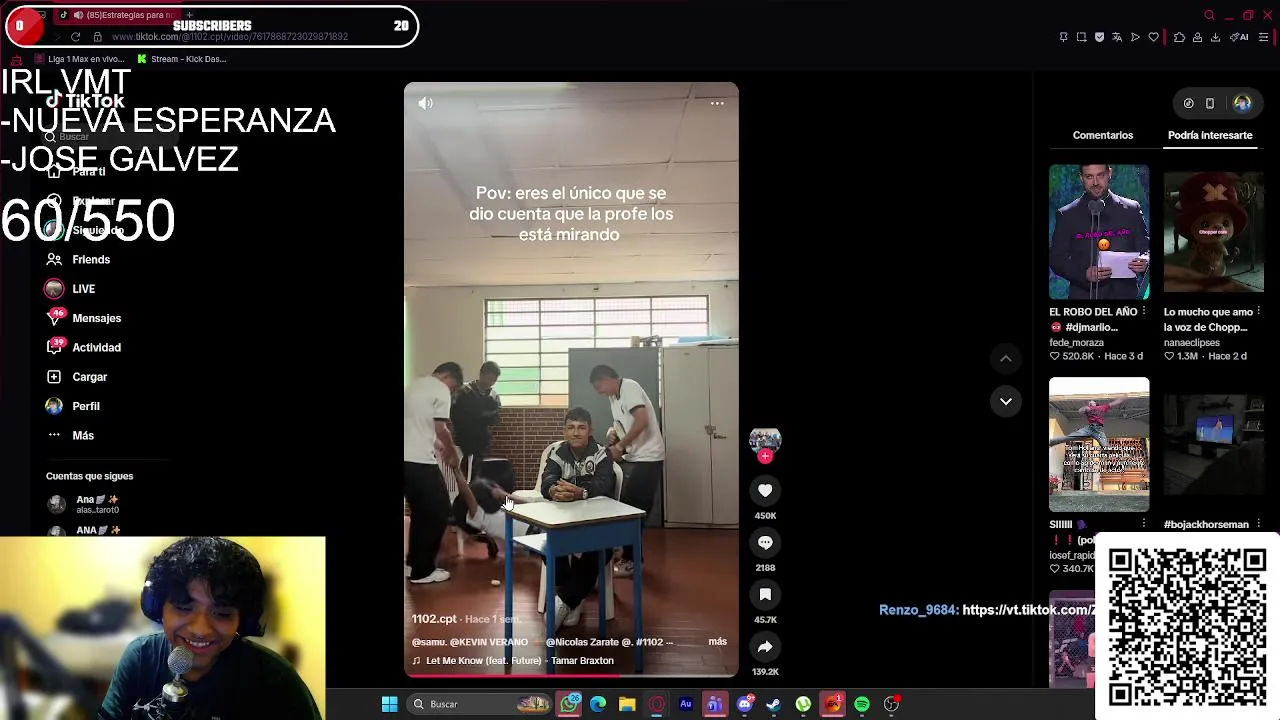Open the profile avatar in the TikTok header
1280x720 pixels.
click(x=1242, y=103)
